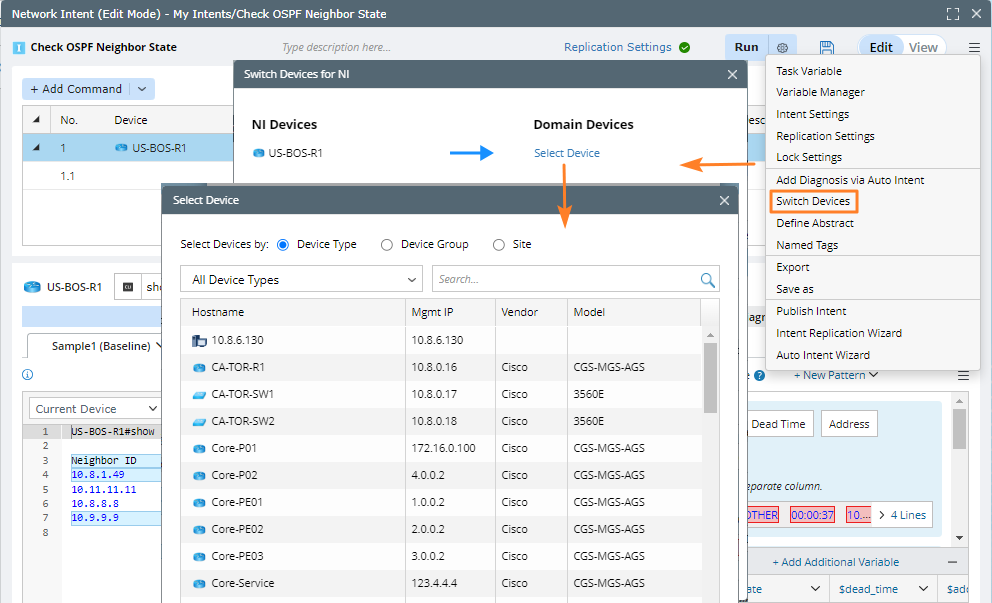This screenshot has width=992, height=603.
Task: Open the Current Device dropdown
Action: coord(96,409)
